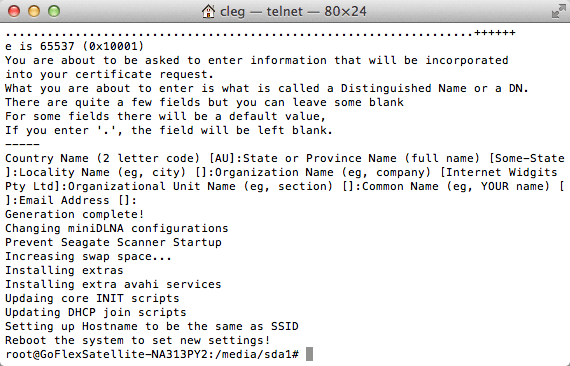
Task: Click the 'Updating DHCP join scripts' line
Action: coord(96,312)
